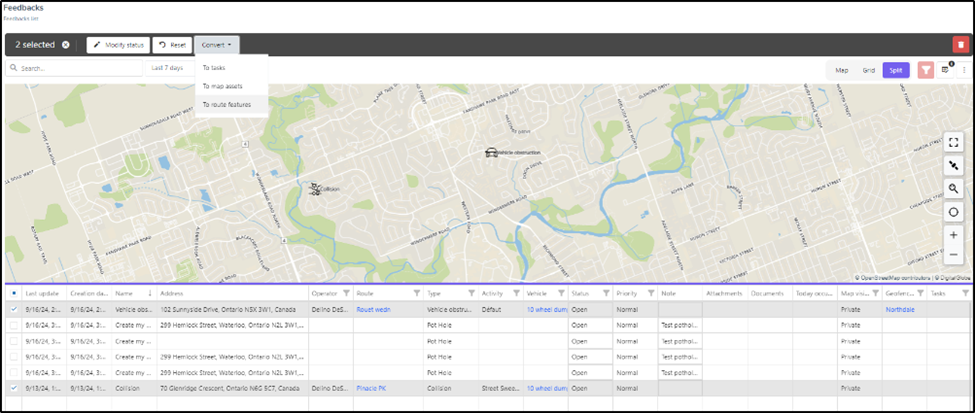The image size is (975, 413).
Task: Click the Creation date column header
Action: (90, 293)
